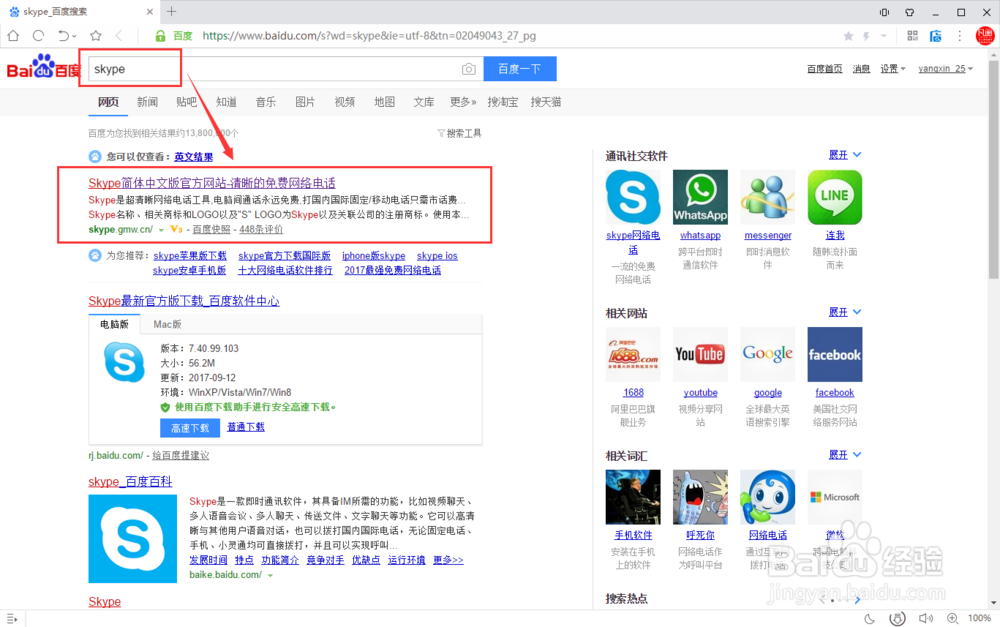Click the messenger app icon
The width and height of the screenshot is (1000, 627).
[768, 197]
